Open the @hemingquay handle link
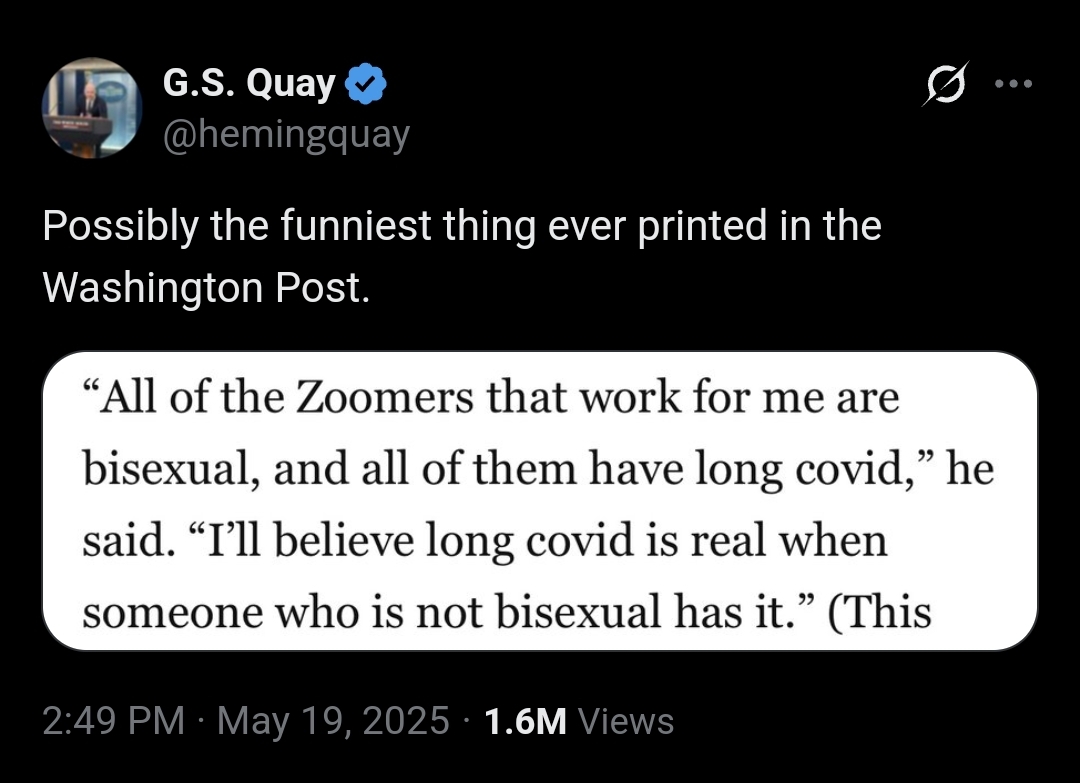Viewport: 1080px width, 783px height. [286, 134]
